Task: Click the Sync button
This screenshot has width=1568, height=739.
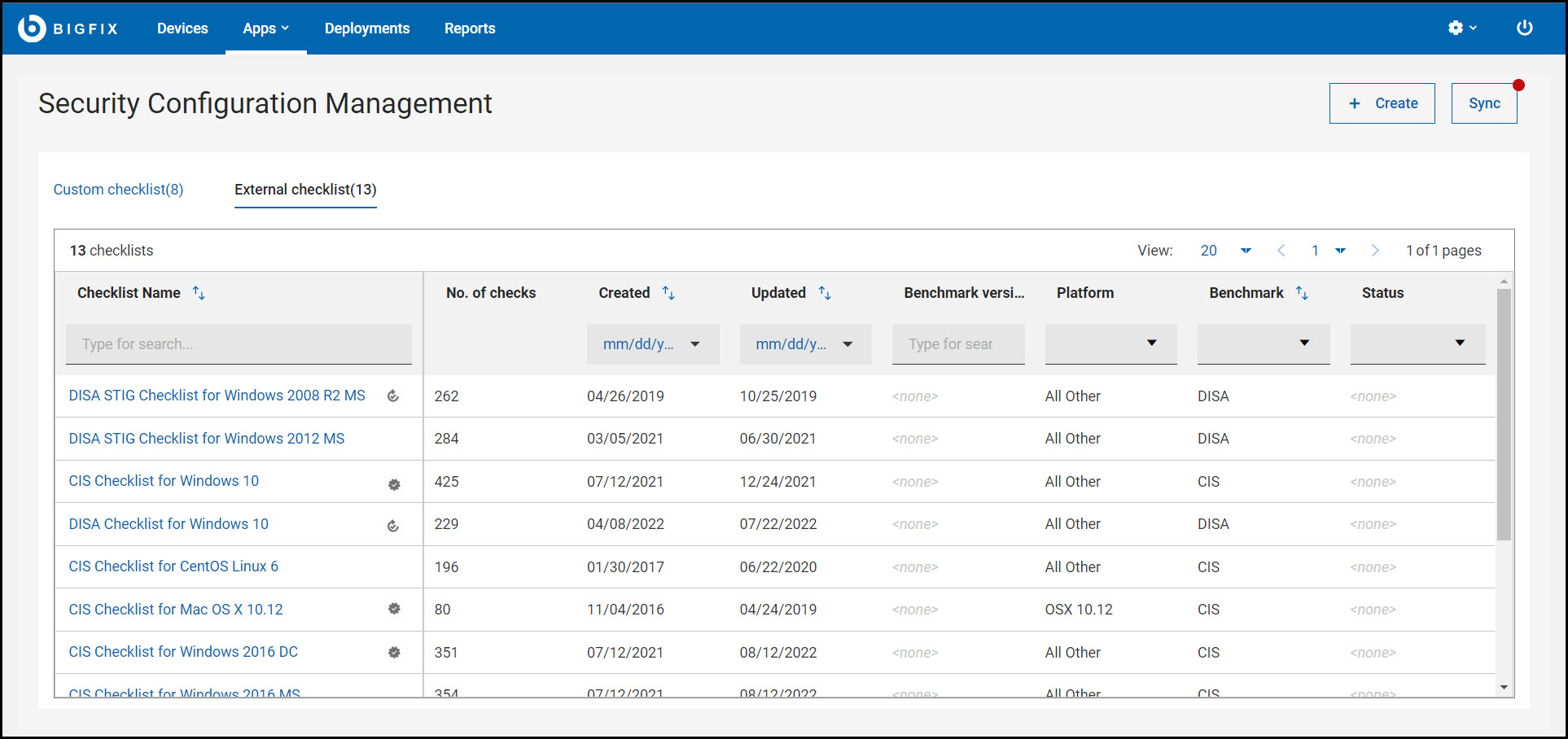Action: coord(1484,103)
